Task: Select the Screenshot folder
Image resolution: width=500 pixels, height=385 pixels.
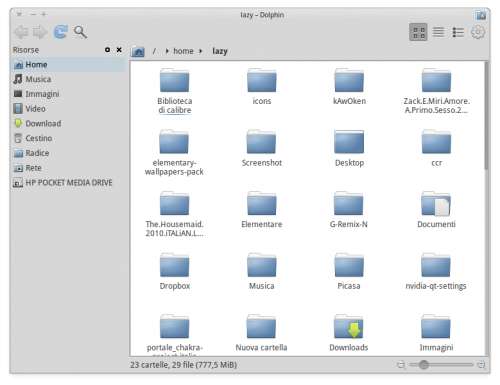Action: [262, 148]
